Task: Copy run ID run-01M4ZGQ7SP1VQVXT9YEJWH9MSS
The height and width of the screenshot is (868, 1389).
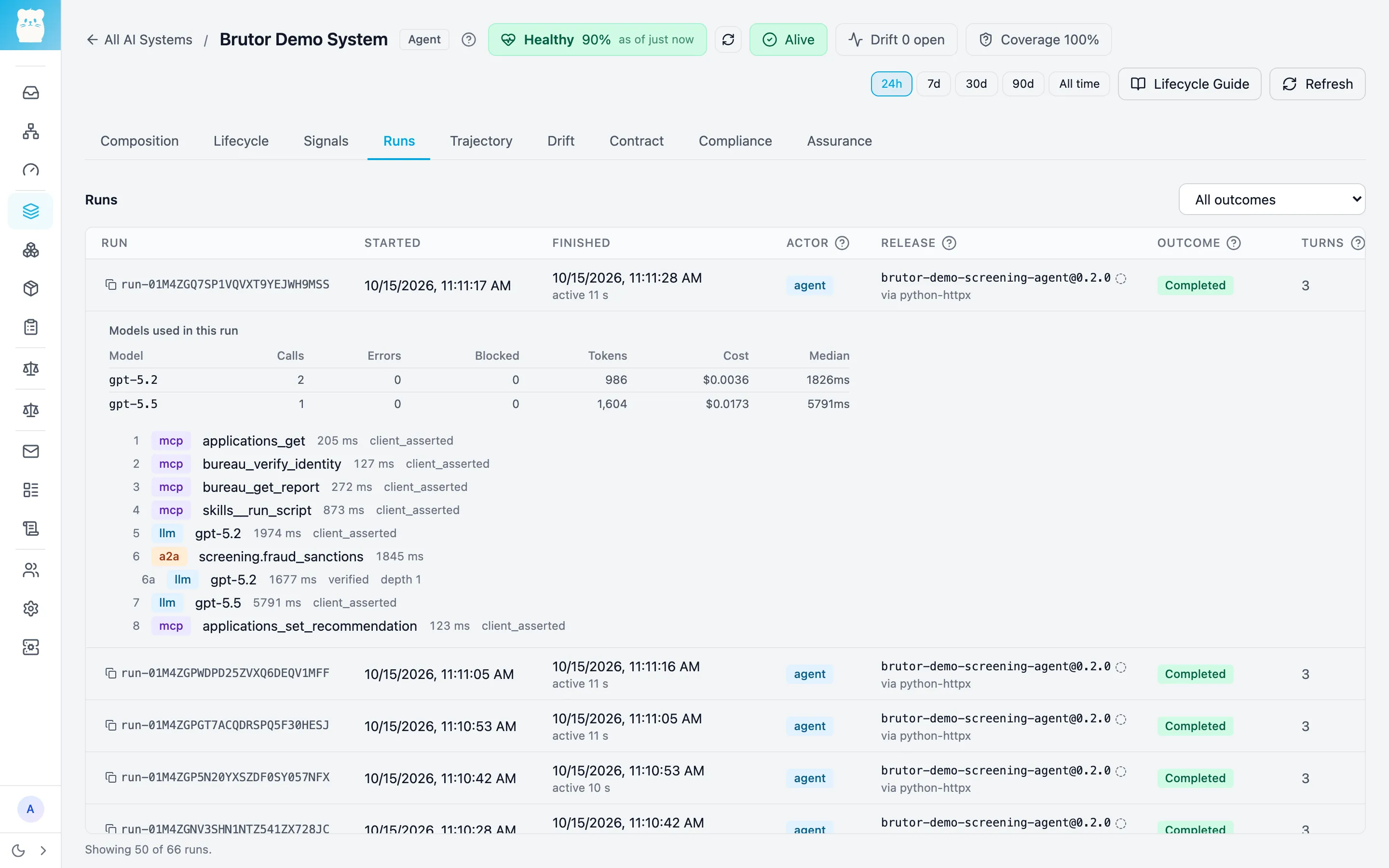Action: tap(111, 284)
